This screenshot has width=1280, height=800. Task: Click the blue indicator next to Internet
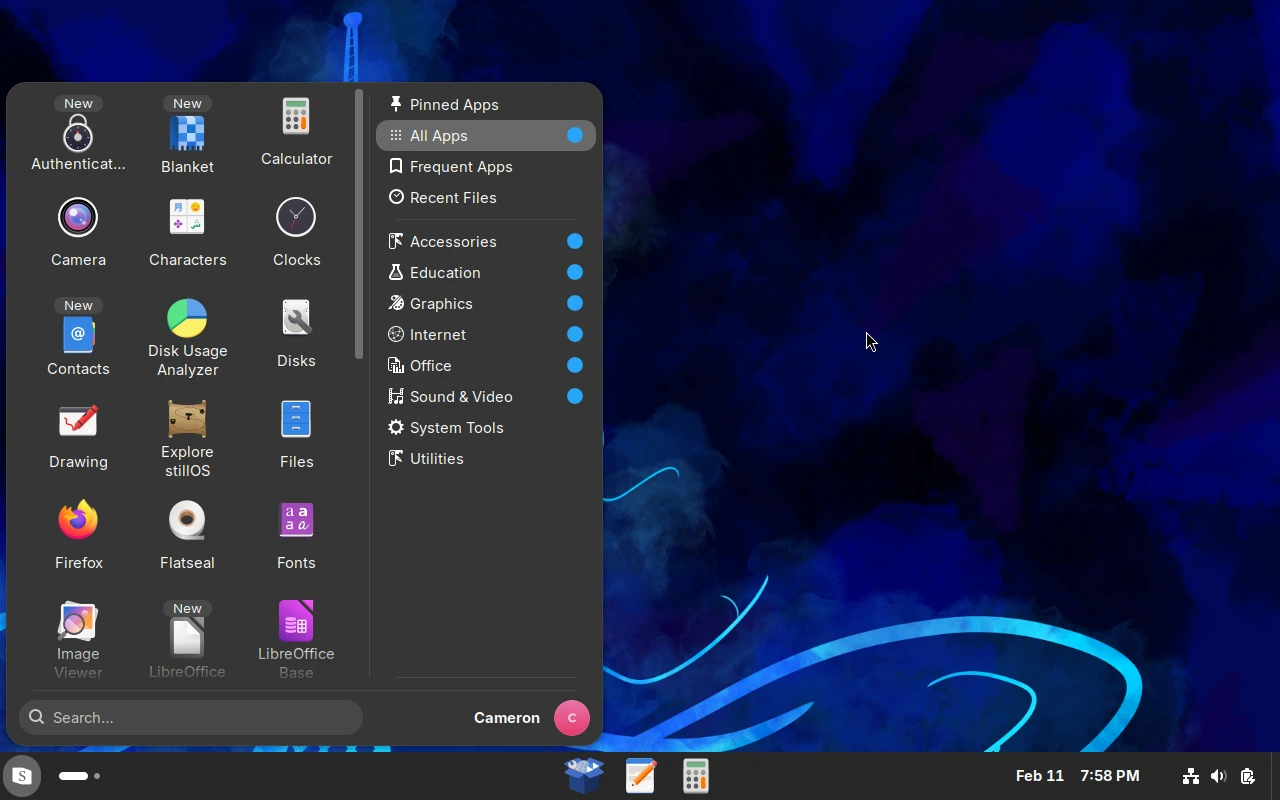click(575, 334)
